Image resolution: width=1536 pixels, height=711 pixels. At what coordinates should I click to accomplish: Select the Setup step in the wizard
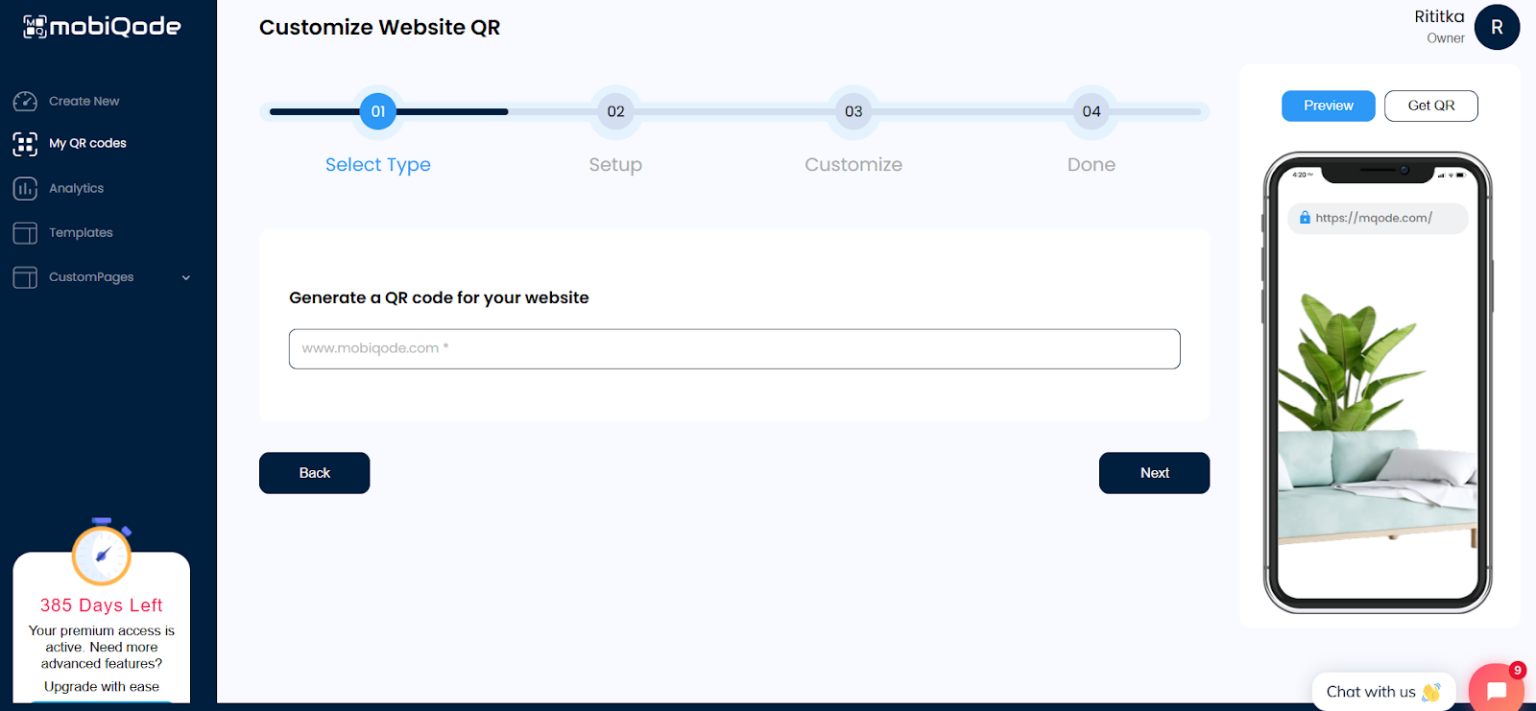615,111
